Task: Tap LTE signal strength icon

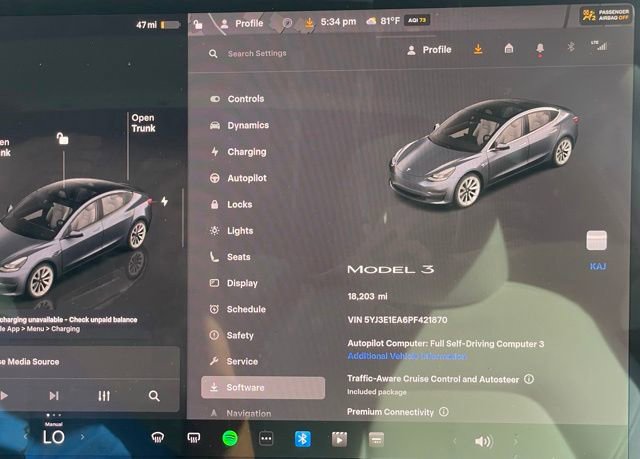Action: coord(599,45)
